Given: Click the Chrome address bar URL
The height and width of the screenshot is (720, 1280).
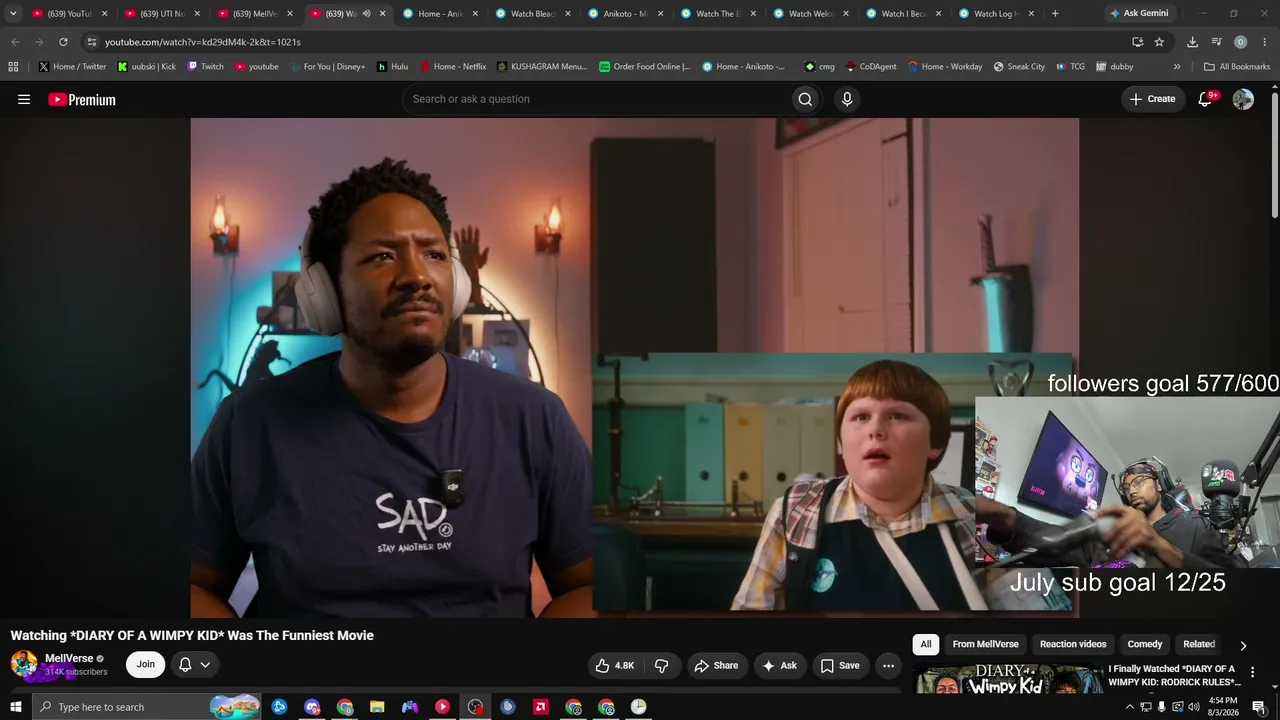Looking at the screenshot, I should 203,42.
